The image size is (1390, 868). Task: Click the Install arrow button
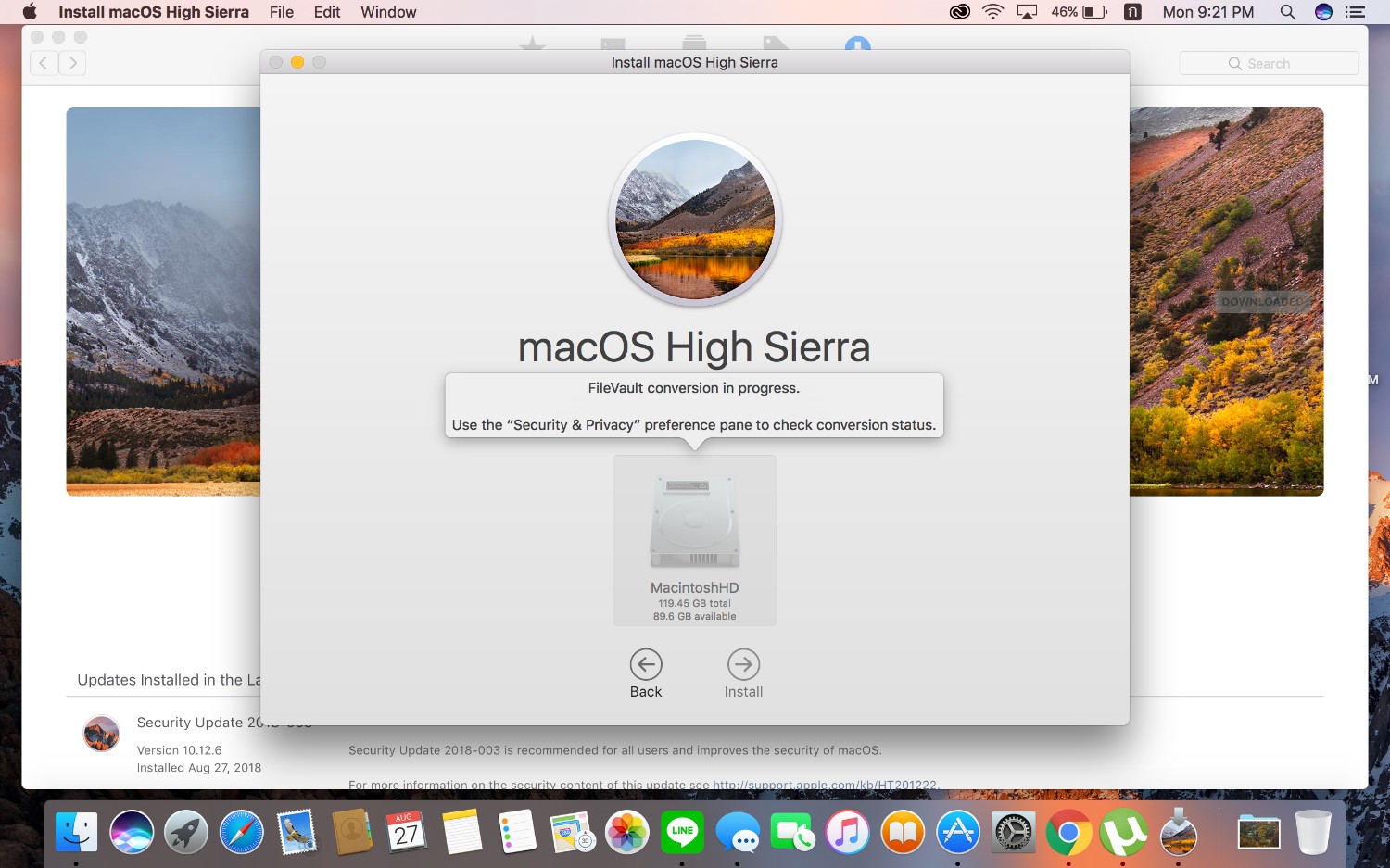tap(743, 664)
